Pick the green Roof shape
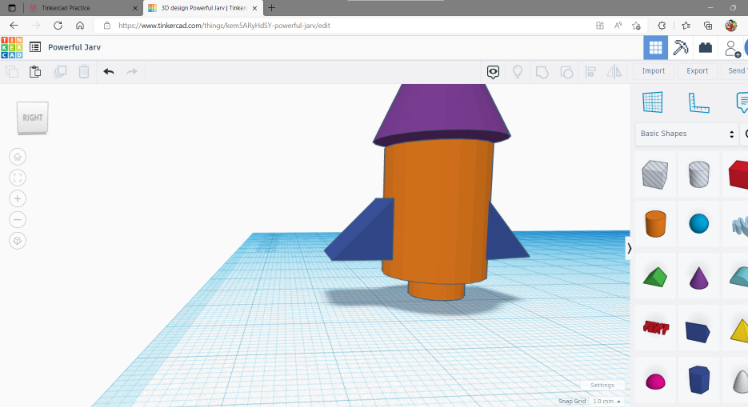 click(x=655, y=277)
